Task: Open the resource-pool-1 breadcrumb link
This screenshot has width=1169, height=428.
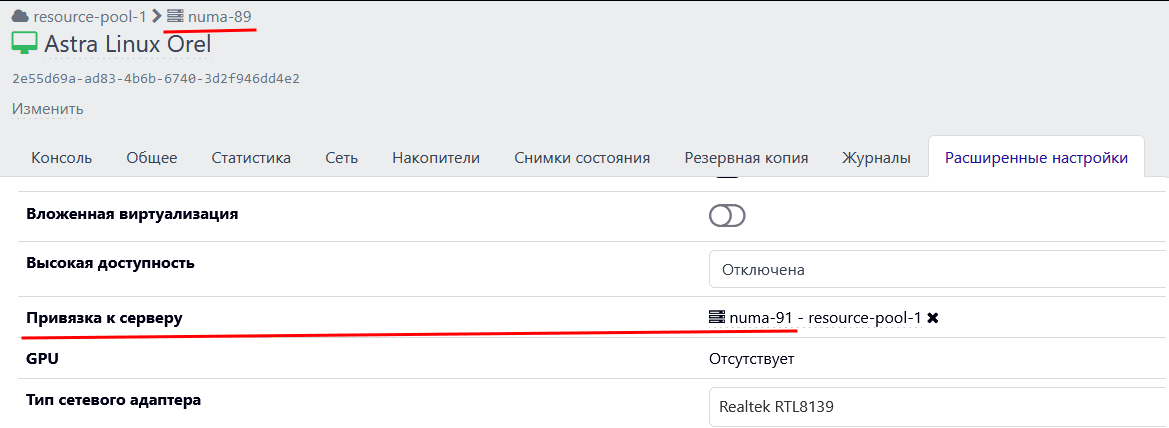Action: [89, 17]
